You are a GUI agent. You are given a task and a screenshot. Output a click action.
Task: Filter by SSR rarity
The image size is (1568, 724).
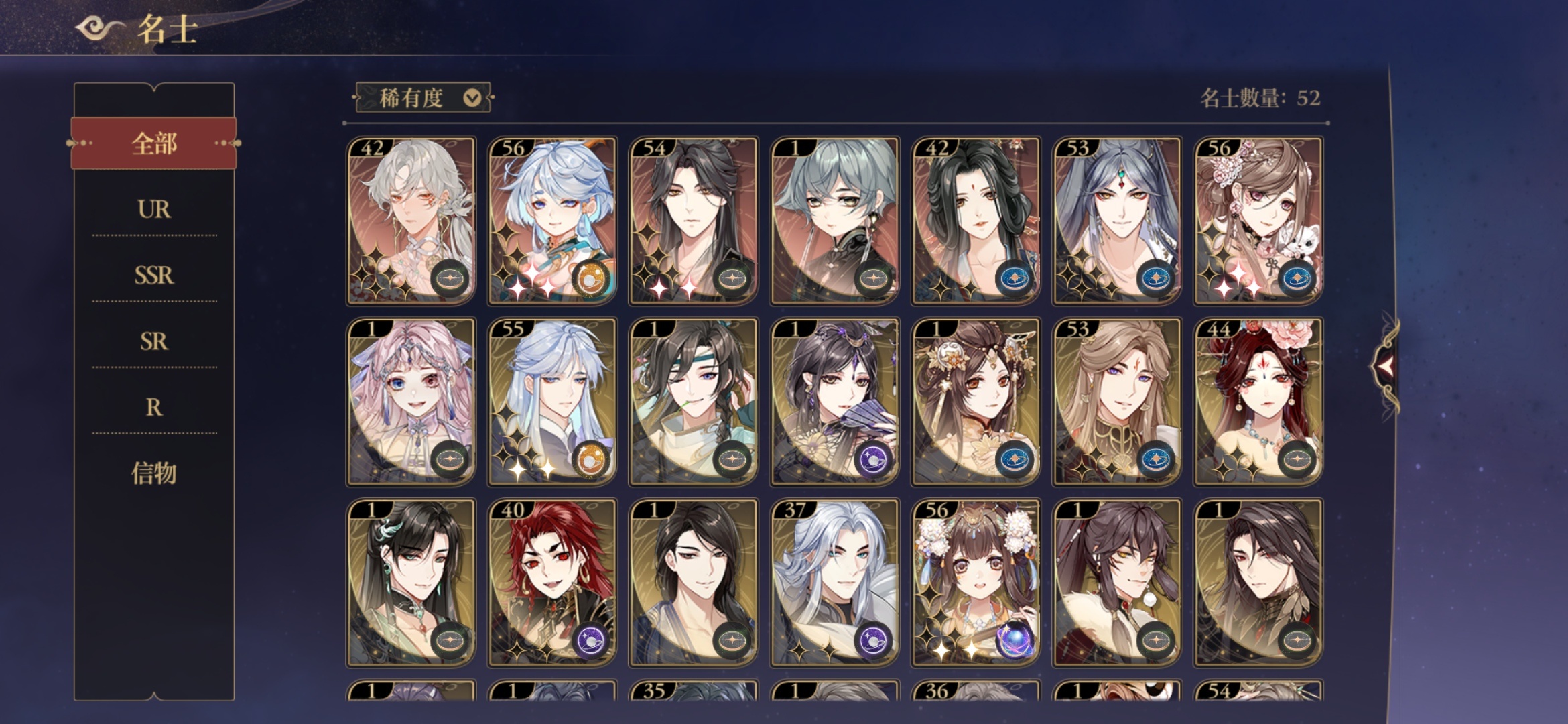coord(154,275)
